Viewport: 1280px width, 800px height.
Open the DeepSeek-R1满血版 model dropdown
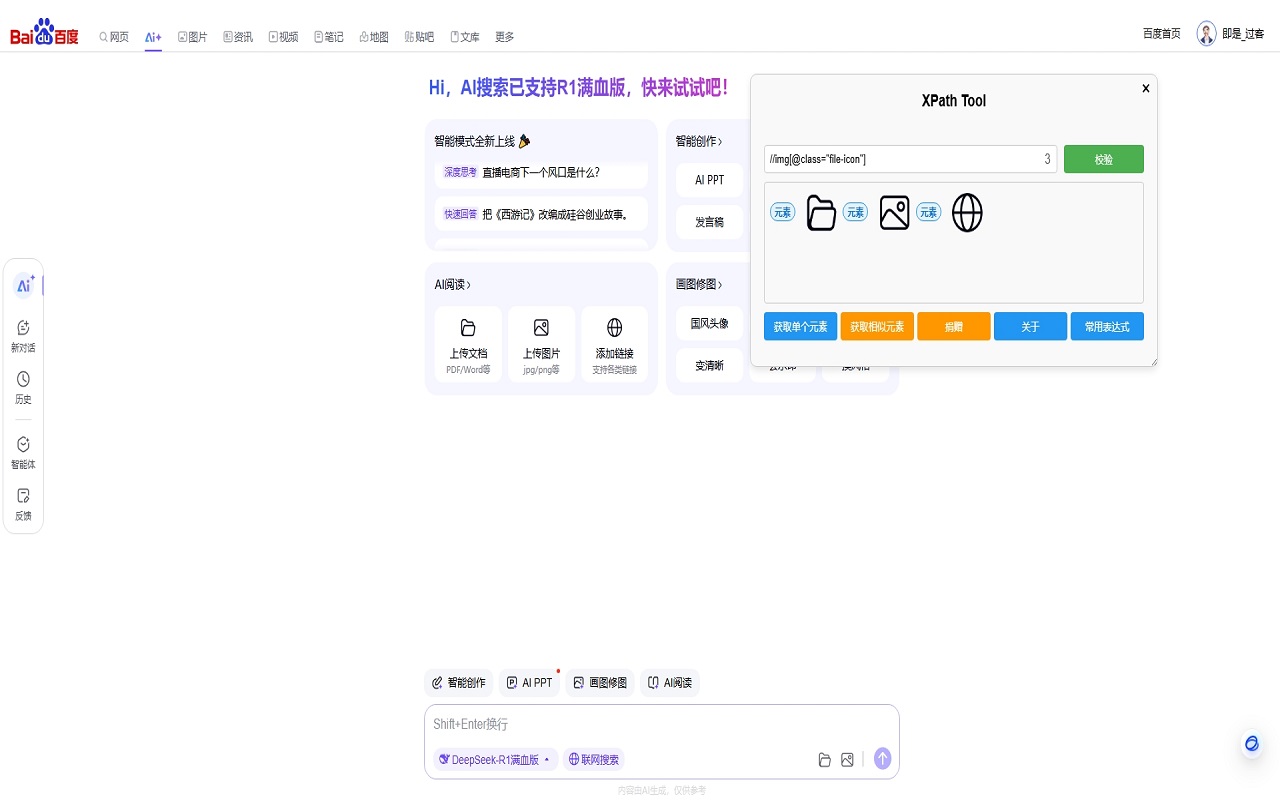495,760
